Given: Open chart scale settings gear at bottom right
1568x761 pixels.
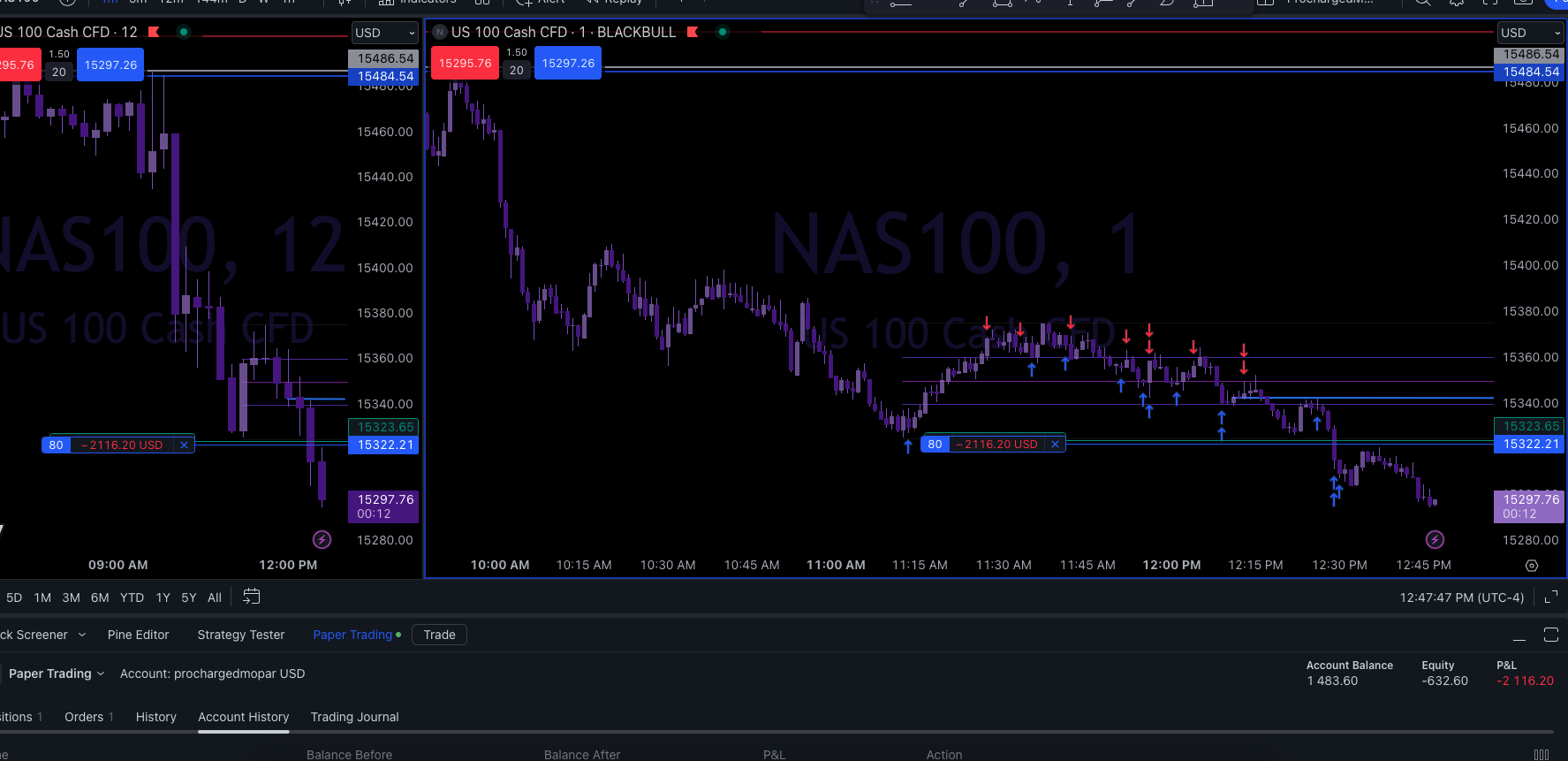Looking at the screenshot, I should pos(1532,566).
